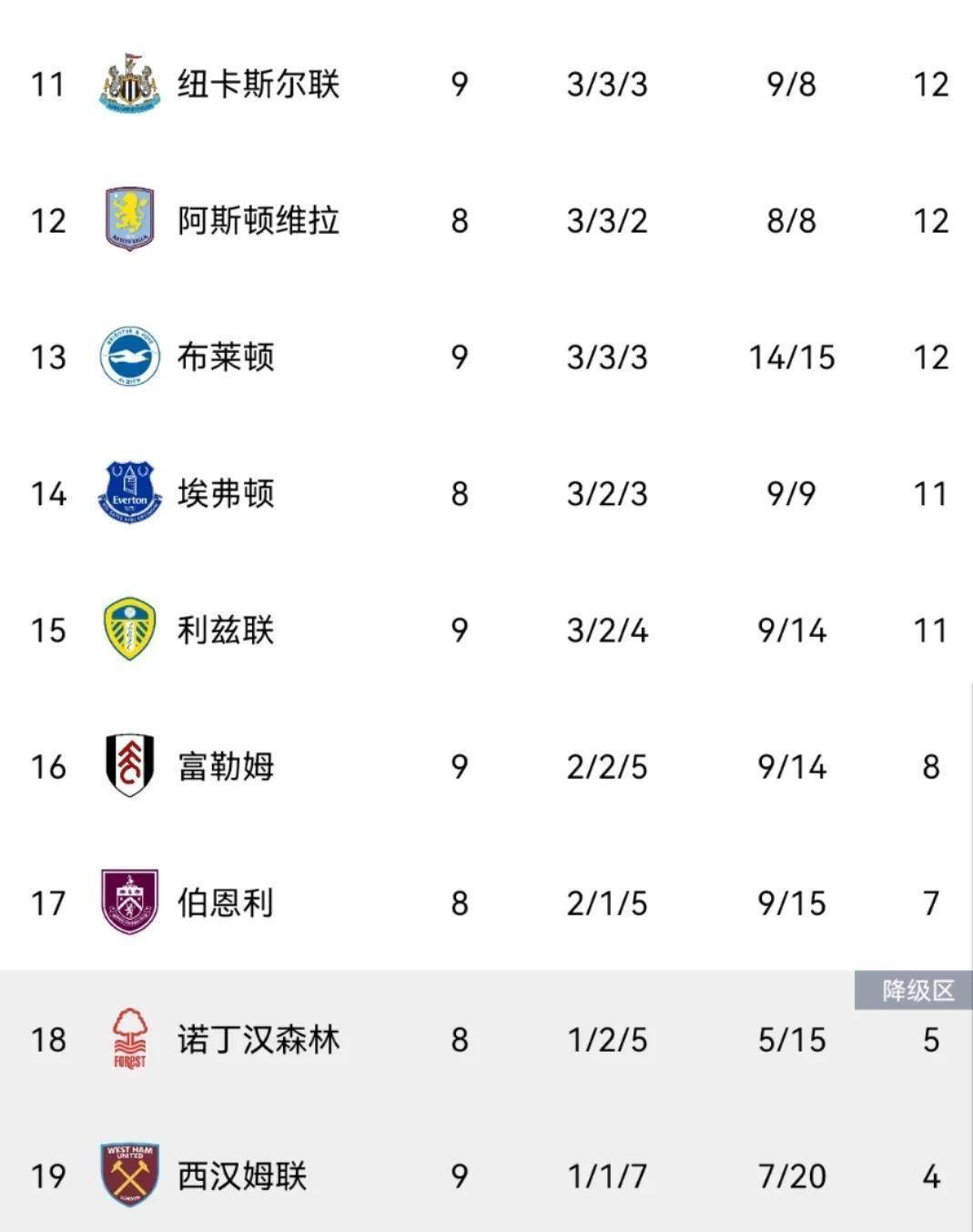
Task: Click the Nottingham Forest tree logo
Action: point(129,1038)
